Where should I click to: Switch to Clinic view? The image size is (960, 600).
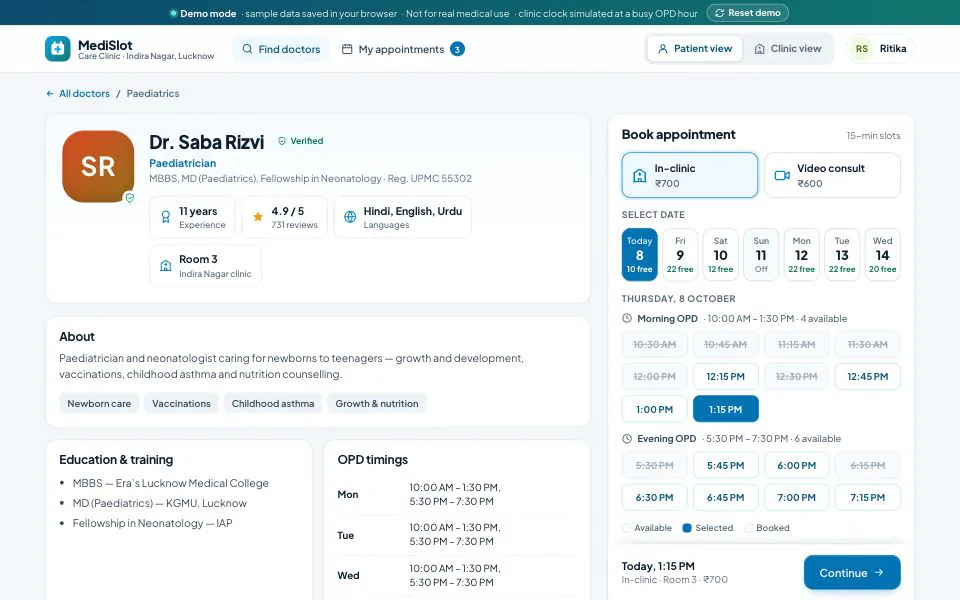787,48
